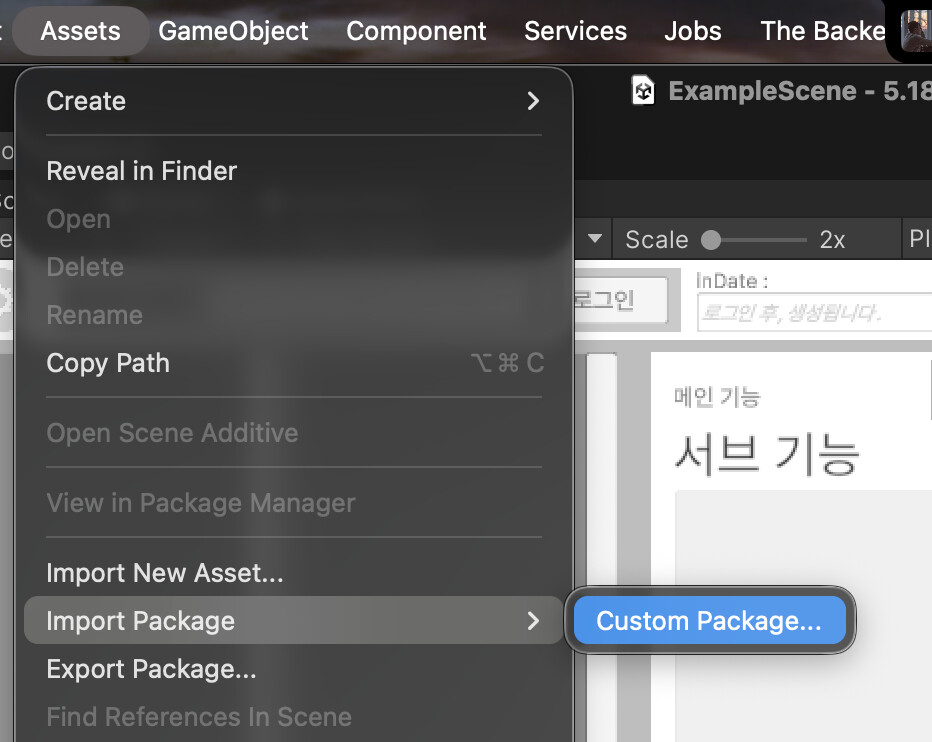Select Copy Path from the menu
The height and width of the screenshot is (742, 932).
[x=108, y=363]
